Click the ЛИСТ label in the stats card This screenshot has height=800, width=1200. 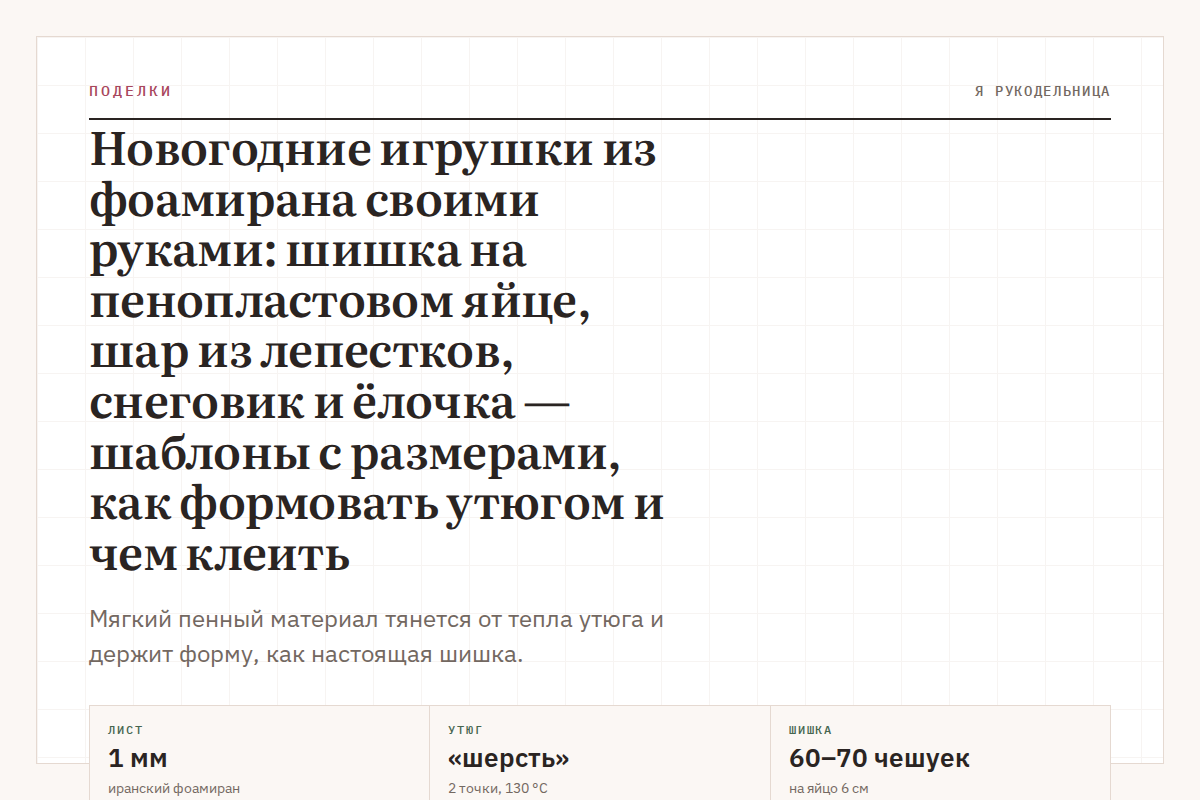[125, 731]
